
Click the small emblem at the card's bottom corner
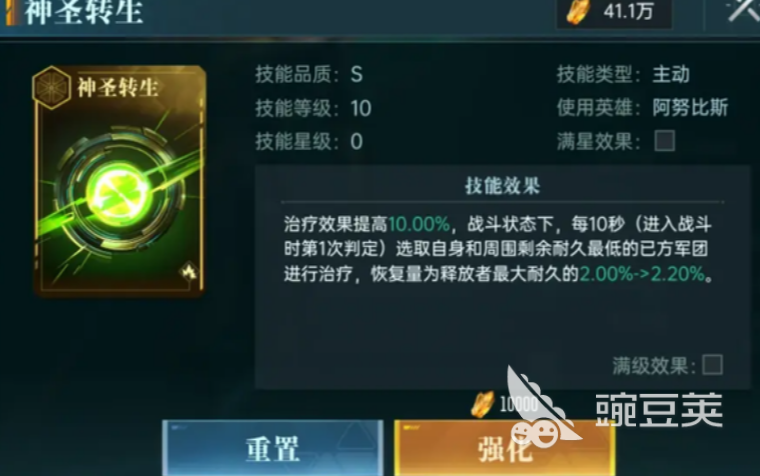click(x=189, y=270)
